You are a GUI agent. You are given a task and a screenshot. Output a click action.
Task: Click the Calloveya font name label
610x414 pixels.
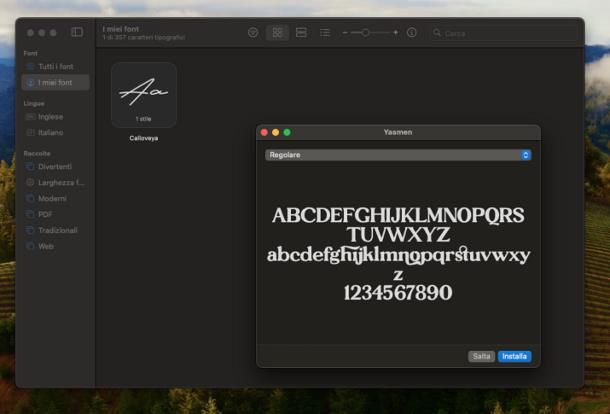pos(144,139)
